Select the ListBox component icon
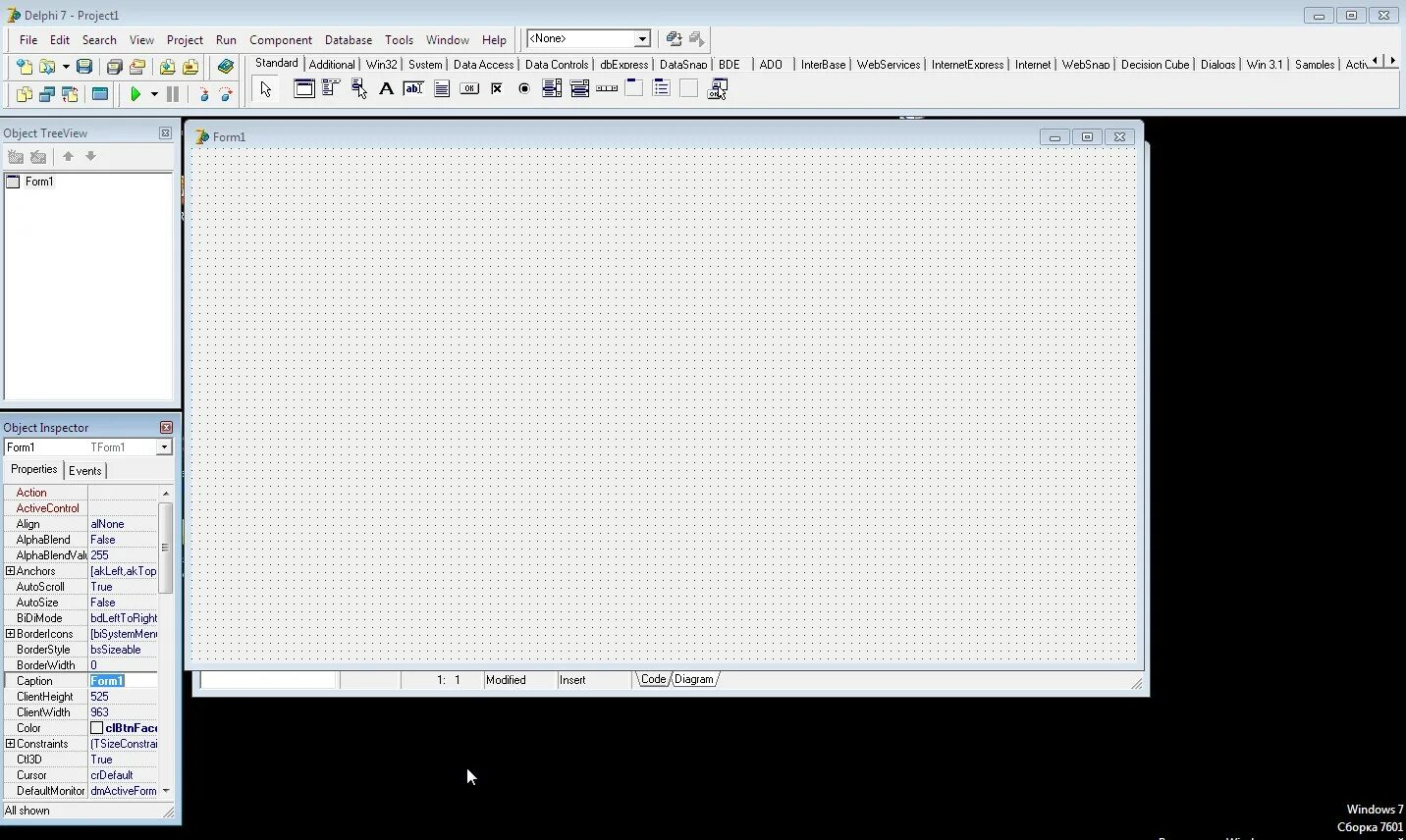 (x=552, y=88)
